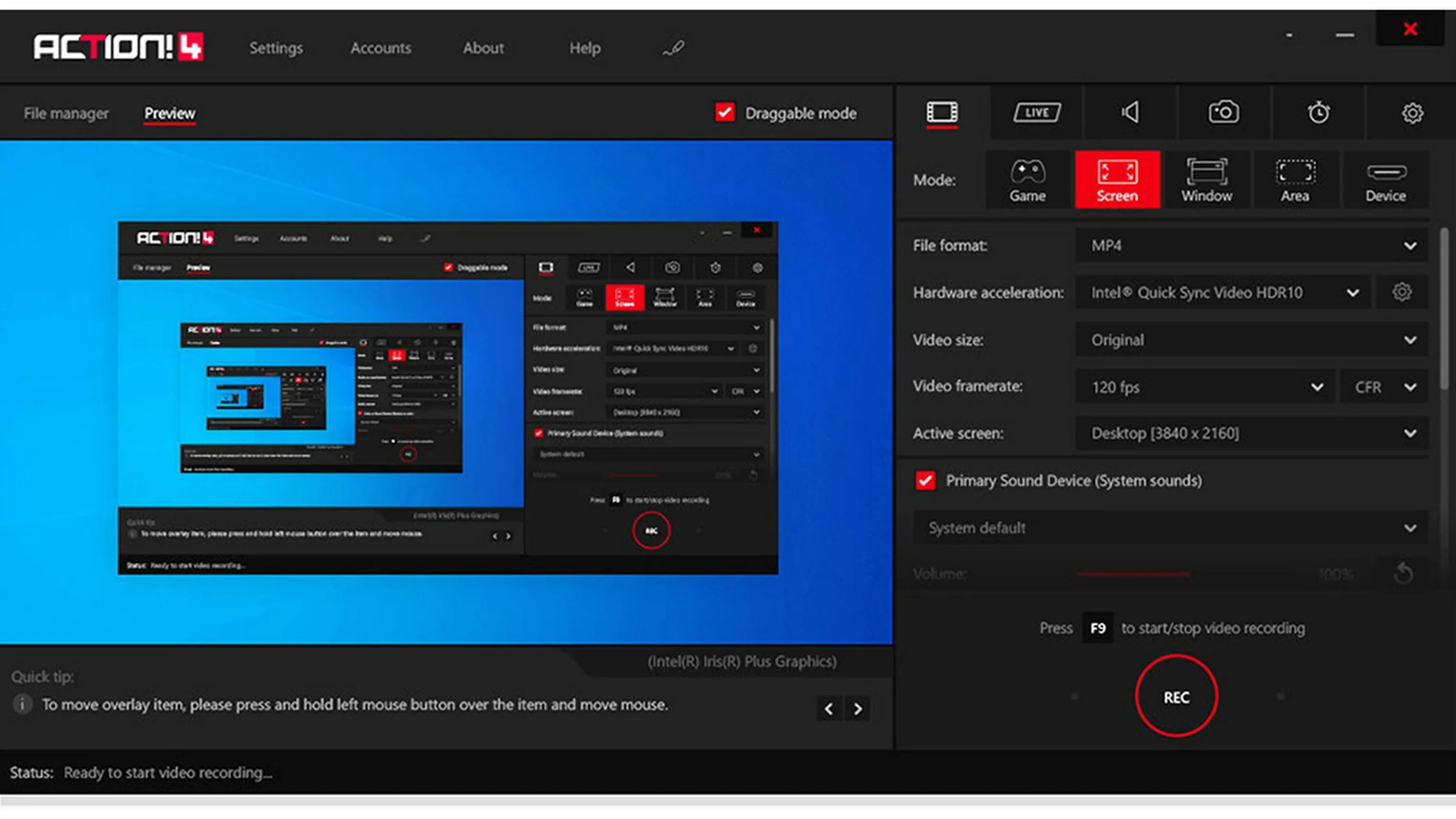This screenshot has width=1456, height=819.
Task: Expand the Active screen dropdown
Action: [1251, 434]
